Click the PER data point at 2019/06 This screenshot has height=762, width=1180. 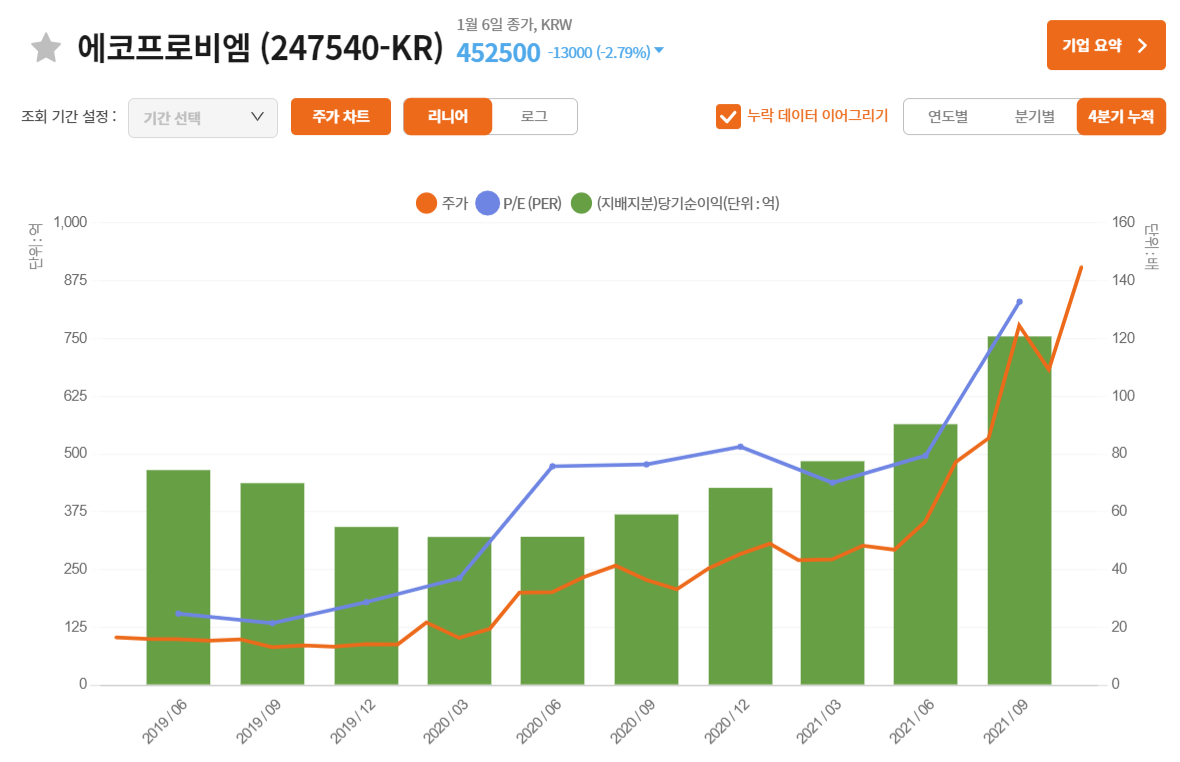pos(178,614)
